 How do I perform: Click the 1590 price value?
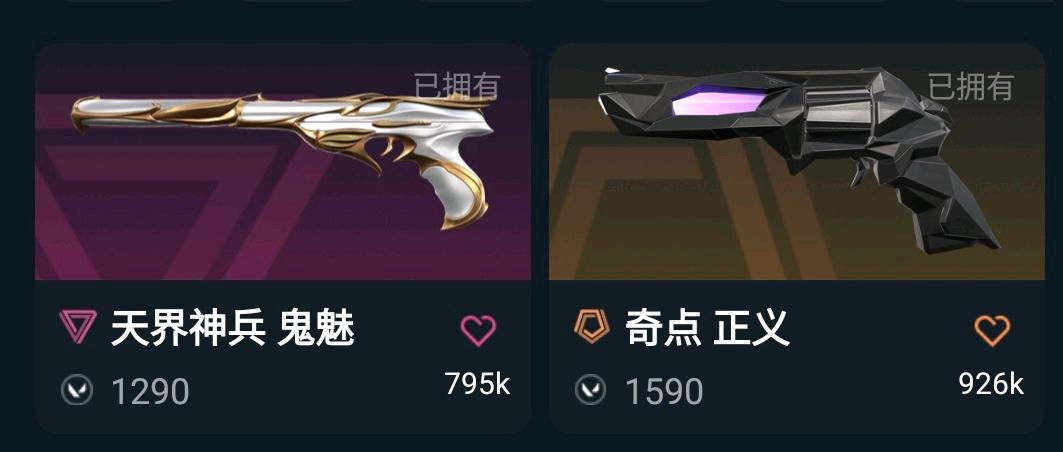point(664,392)
